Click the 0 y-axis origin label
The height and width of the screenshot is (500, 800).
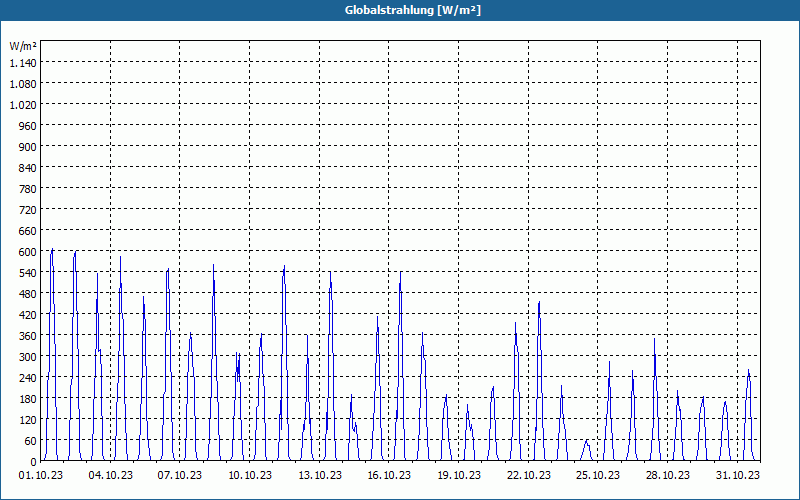(x=34, y=462)
